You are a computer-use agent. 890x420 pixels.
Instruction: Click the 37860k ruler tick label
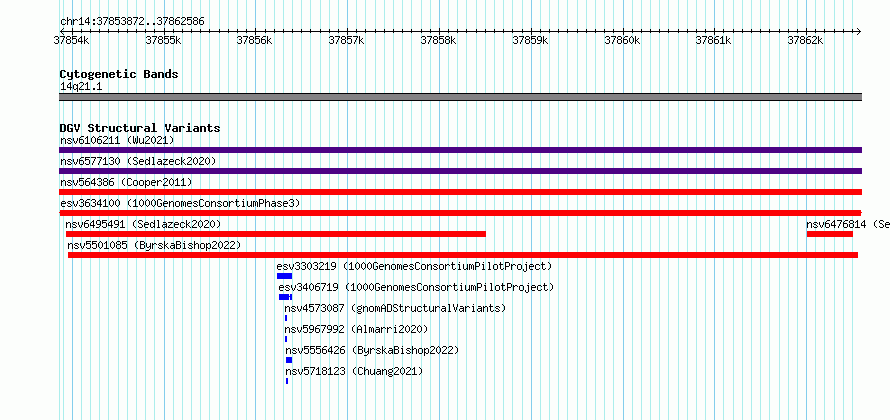click(623, 40)
